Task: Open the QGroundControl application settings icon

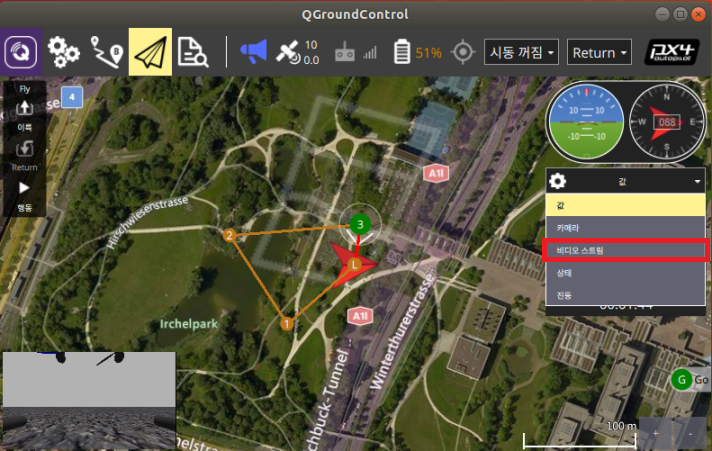Action: tap(21, 52)
